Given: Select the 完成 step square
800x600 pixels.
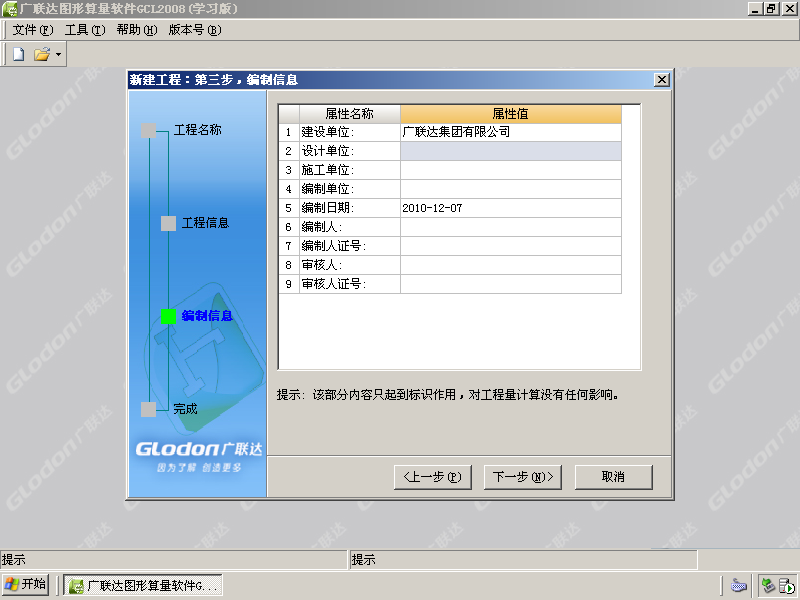Looking at the screenshot, I should click(148, 409).
